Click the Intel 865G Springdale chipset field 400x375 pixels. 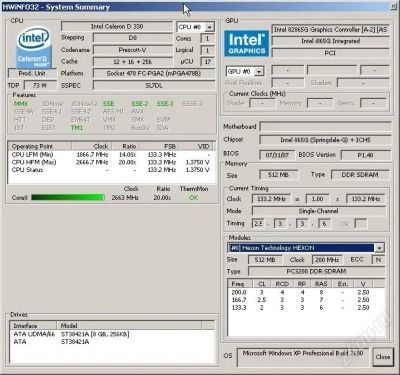click(325, 140)
